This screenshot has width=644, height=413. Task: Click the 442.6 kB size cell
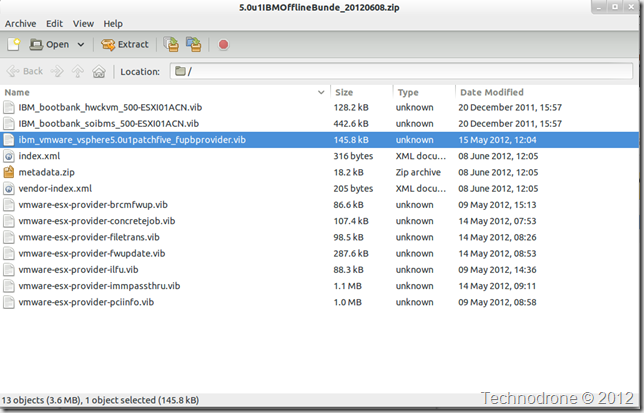pyautogui.click(x=351, y=124)
